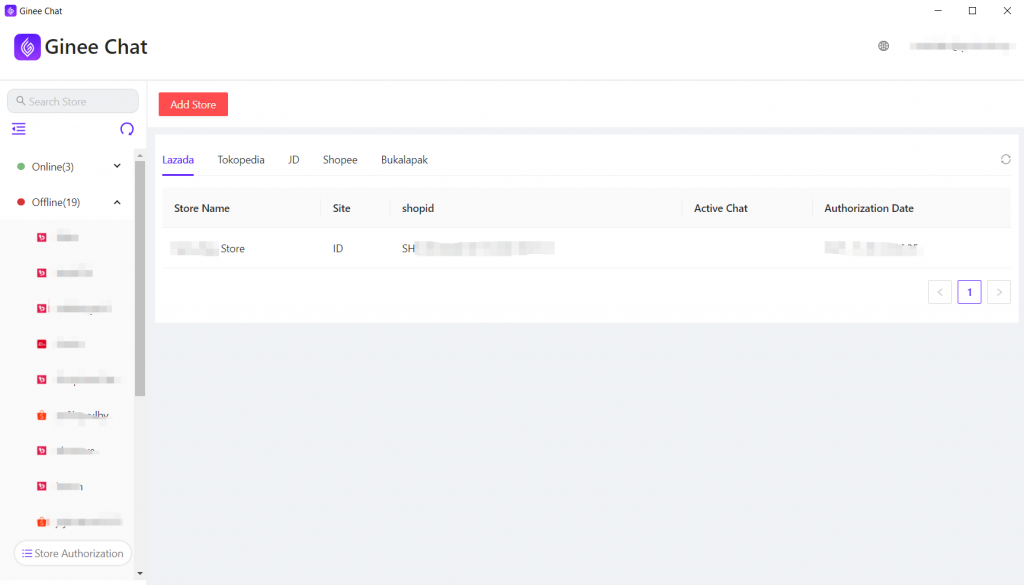1024x585 pixels.
Task: Select the third offline store icon
Action: (42, 308)
